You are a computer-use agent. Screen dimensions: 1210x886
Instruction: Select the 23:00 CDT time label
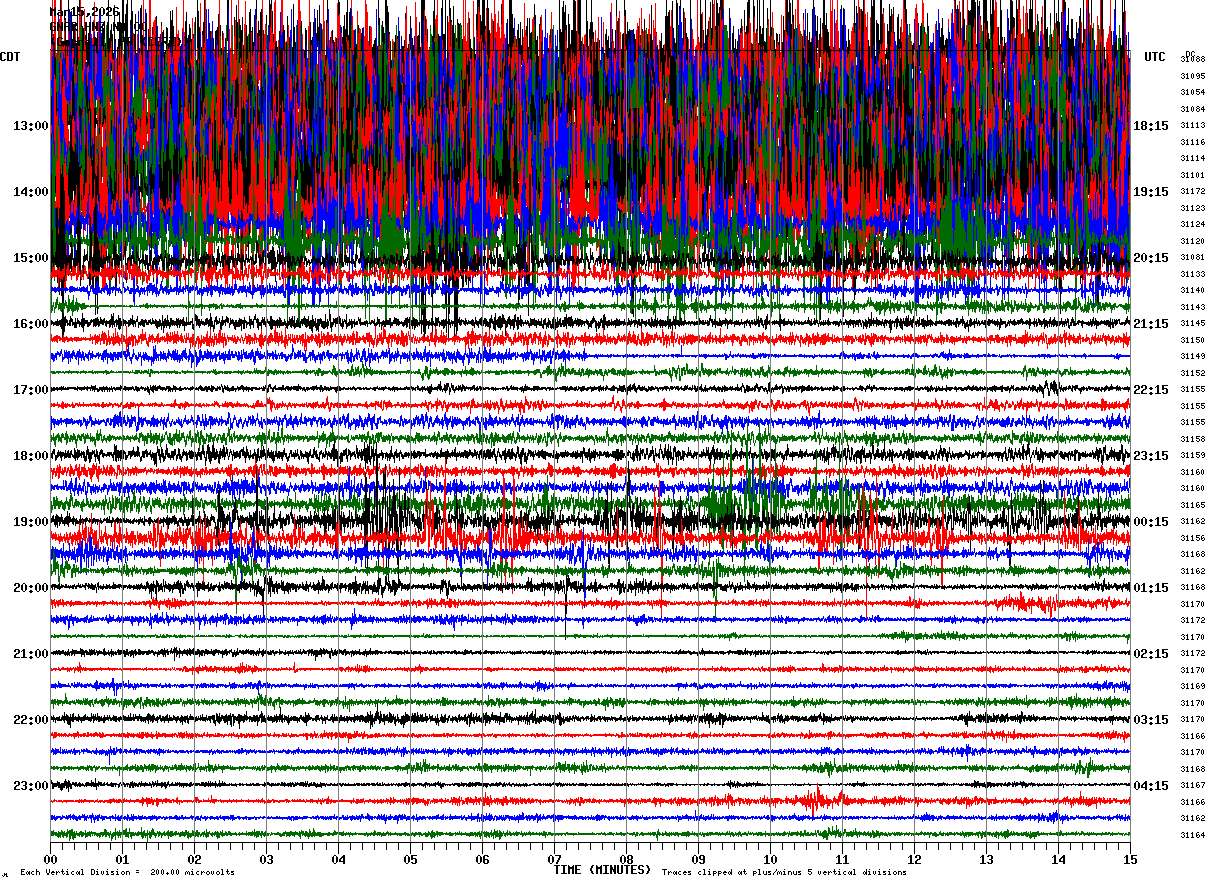(x=30, y=786)
